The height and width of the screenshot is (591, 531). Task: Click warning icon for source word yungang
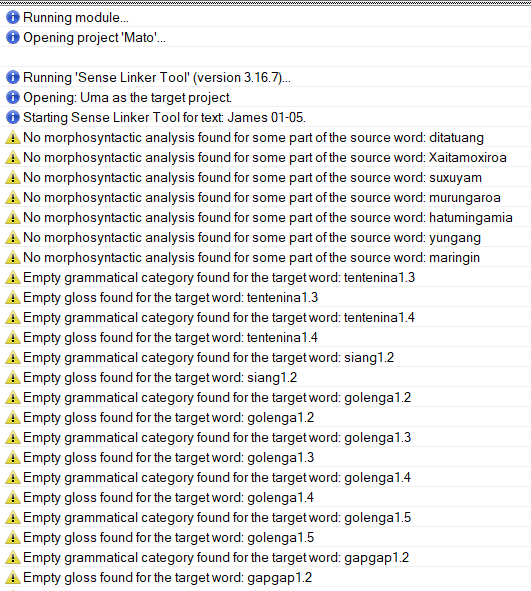(13, 237)
